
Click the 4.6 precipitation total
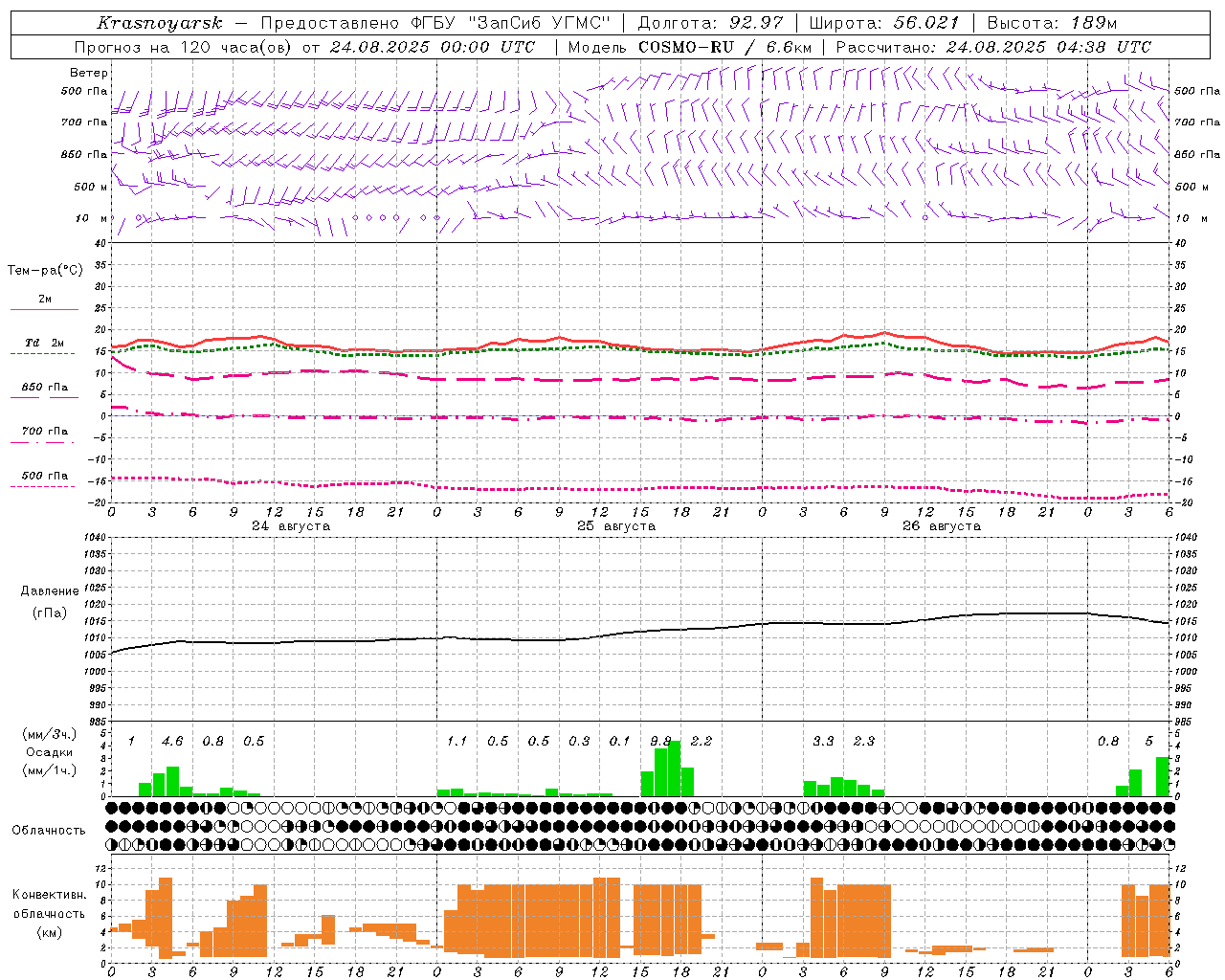pos(172,742)
